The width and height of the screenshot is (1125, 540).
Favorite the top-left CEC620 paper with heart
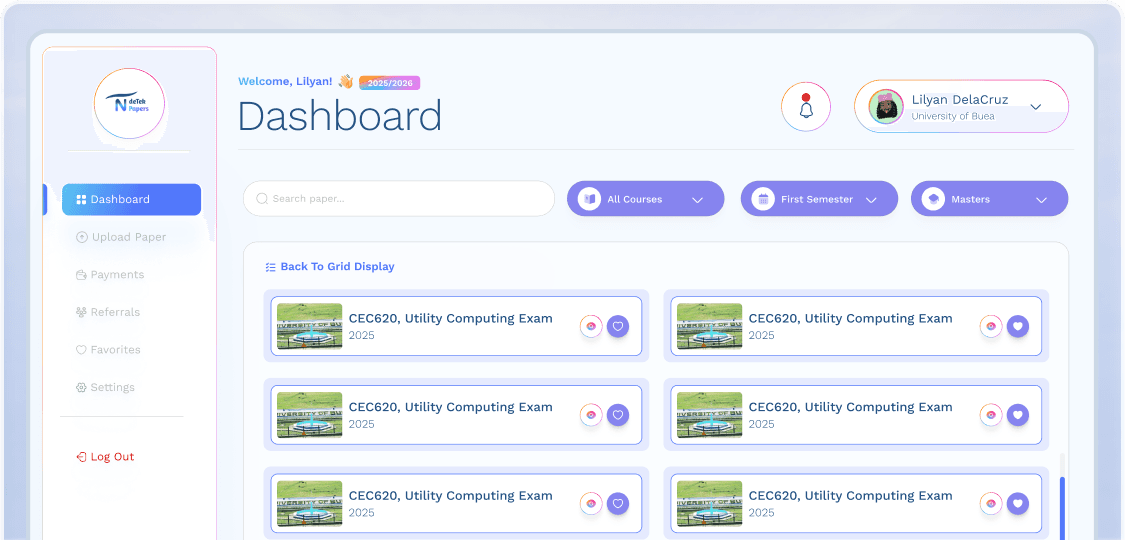pyautogui.click(x=618, y=326)
